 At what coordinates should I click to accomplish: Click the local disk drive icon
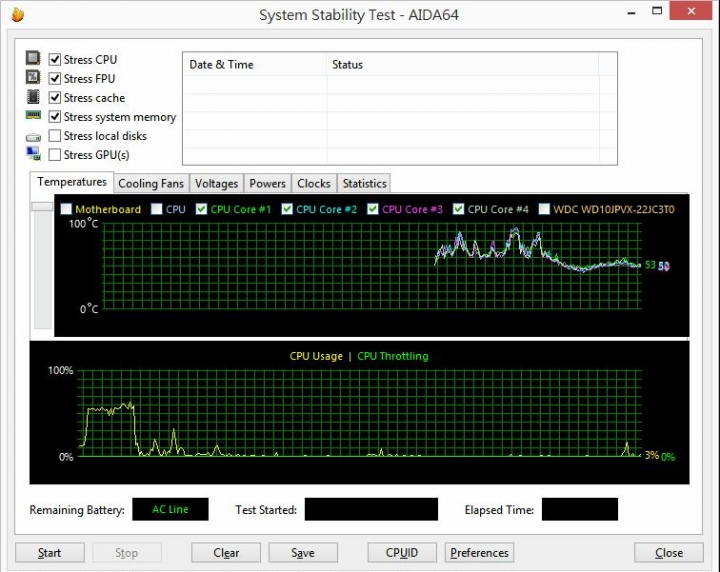click(x=33, y=137)
